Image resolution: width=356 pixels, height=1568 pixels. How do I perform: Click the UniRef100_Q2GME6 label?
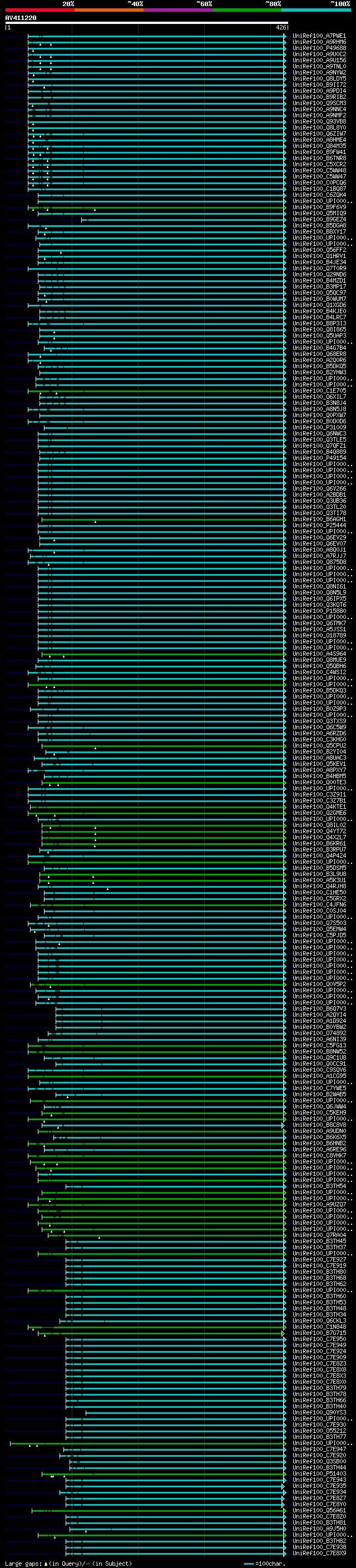[319, 813]
